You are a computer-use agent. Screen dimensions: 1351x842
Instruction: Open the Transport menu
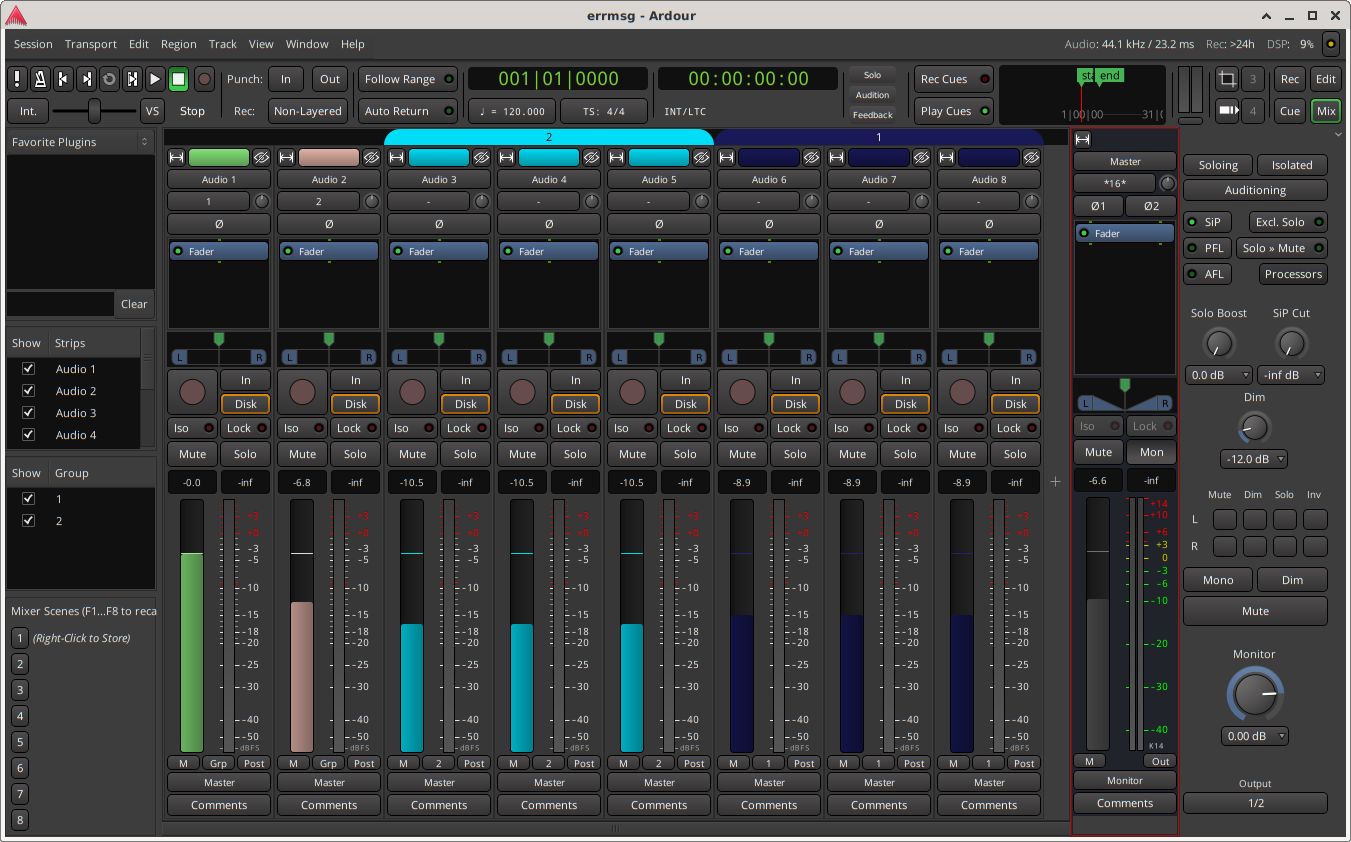[90, 44]
